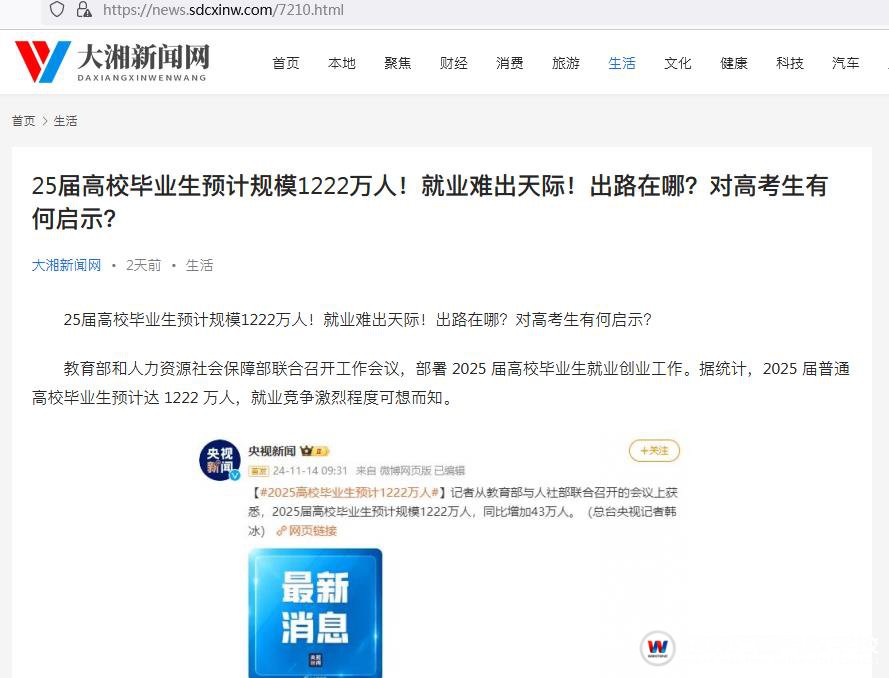889x678 pixels.
Task: Click the +关注 follow button
Action: [x=654, y=451]
